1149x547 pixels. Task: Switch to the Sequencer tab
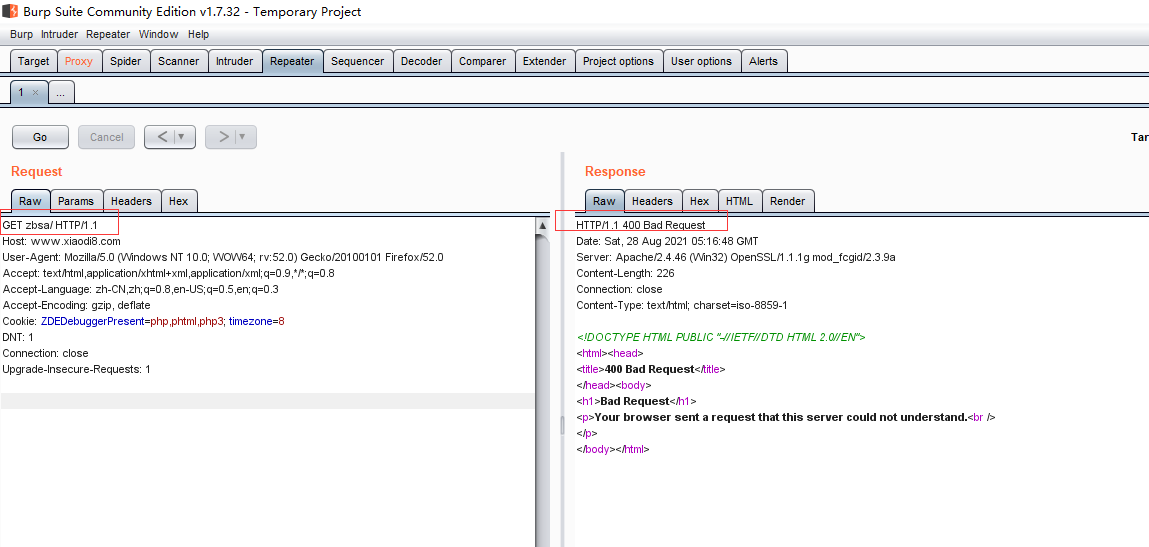(358, 62)
